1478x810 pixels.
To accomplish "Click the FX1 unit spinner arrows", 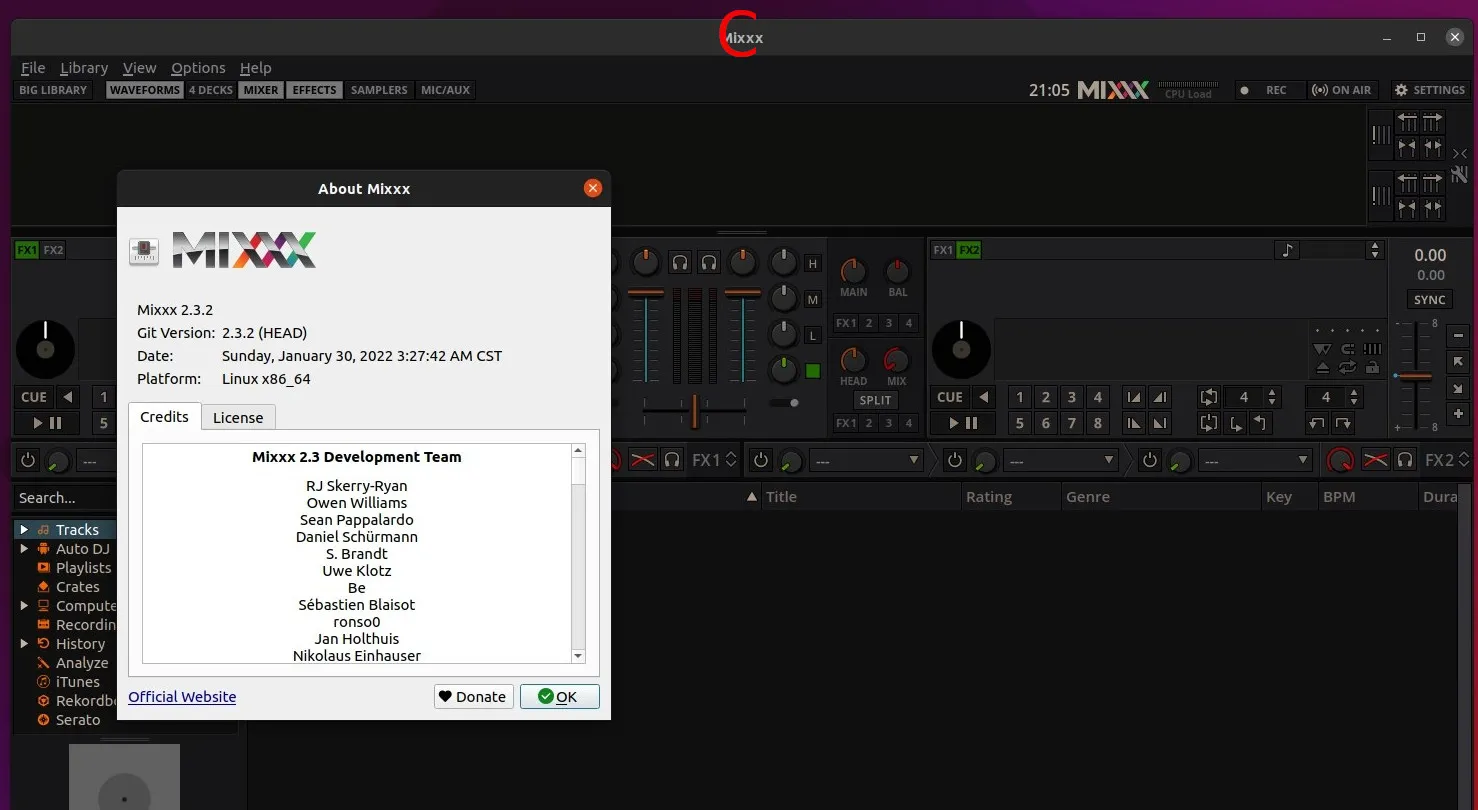I will [731, 460].
